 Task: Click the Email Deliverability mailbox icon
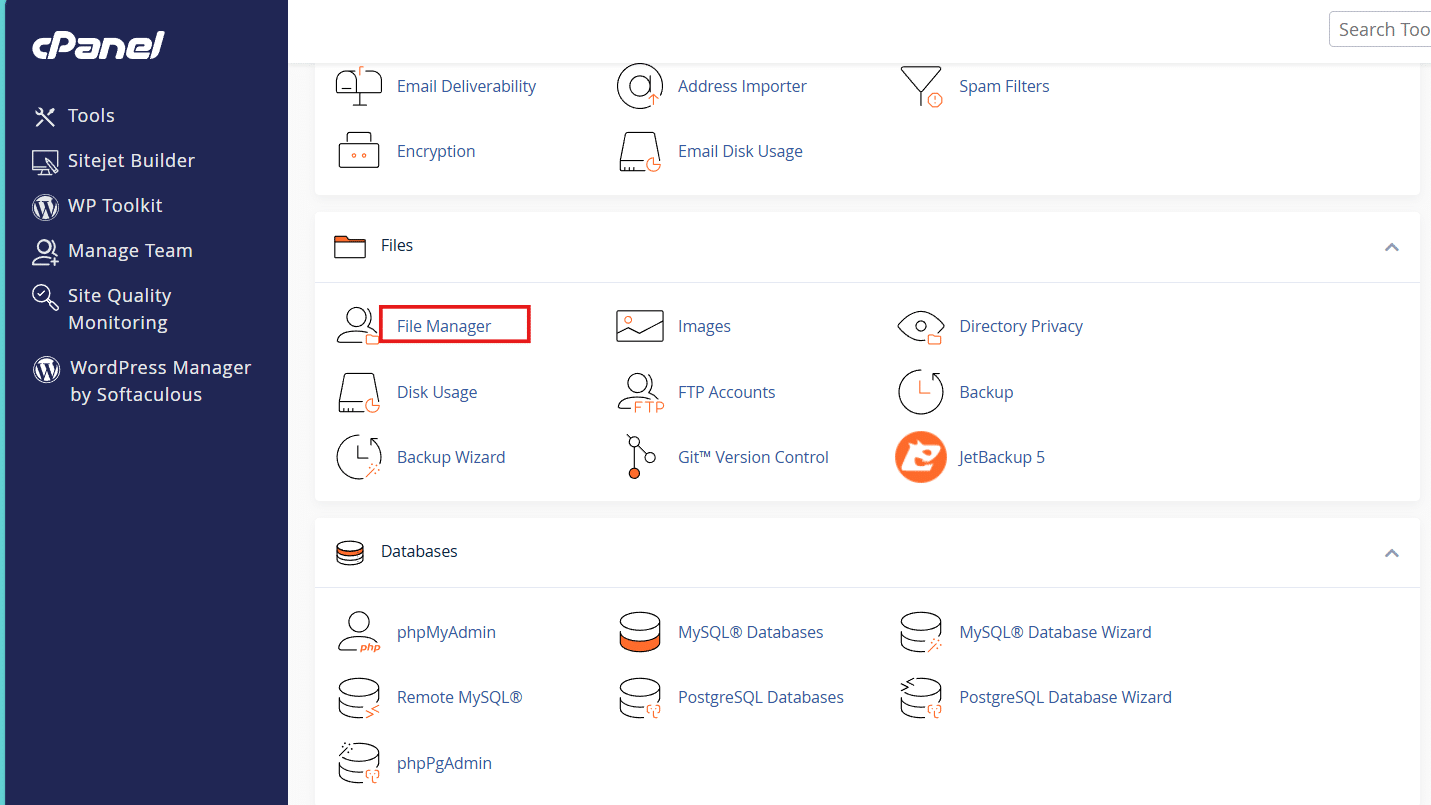359,87
